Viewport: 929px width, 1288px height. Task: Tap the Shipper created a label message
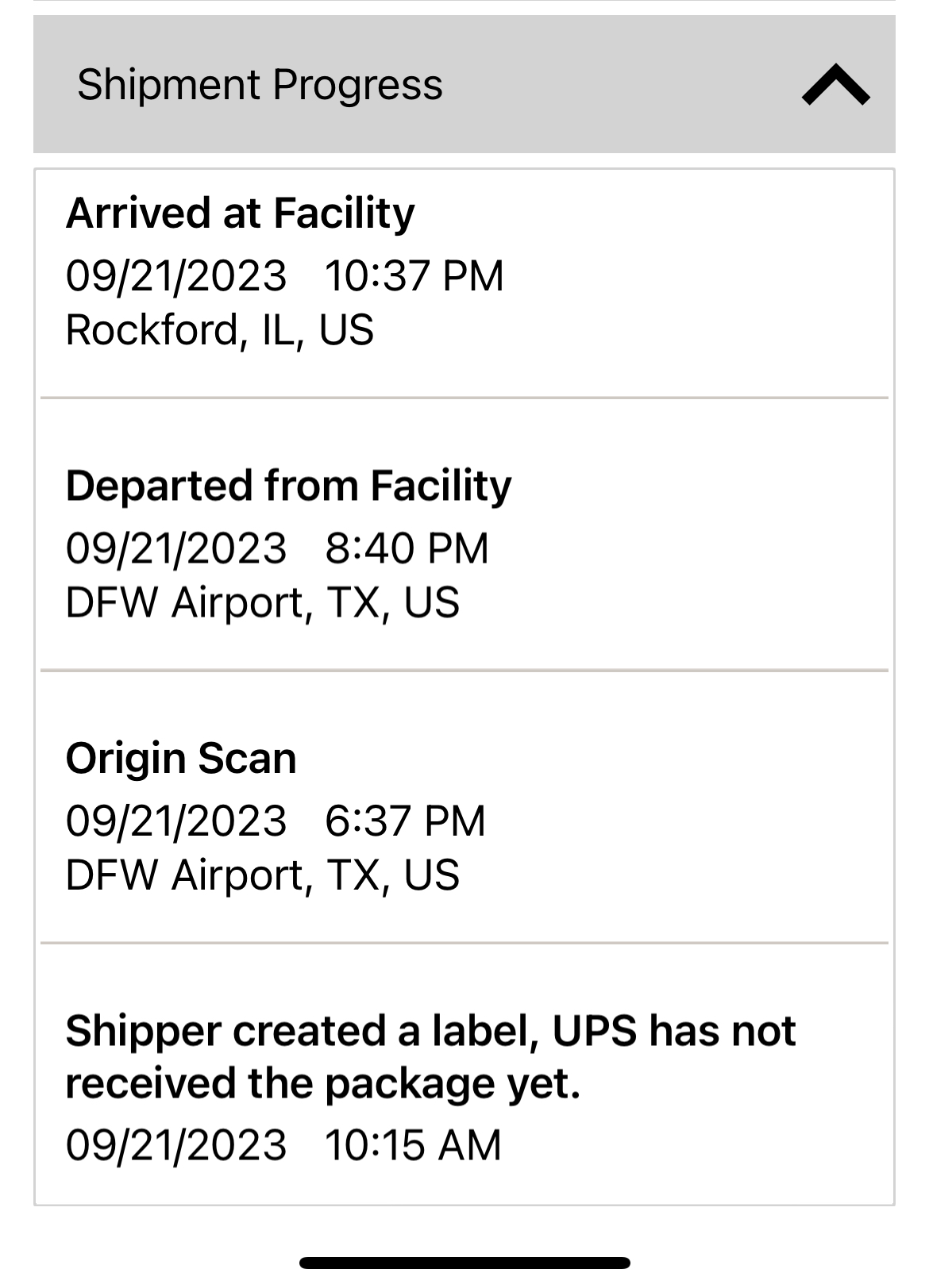click(430, 1057)
